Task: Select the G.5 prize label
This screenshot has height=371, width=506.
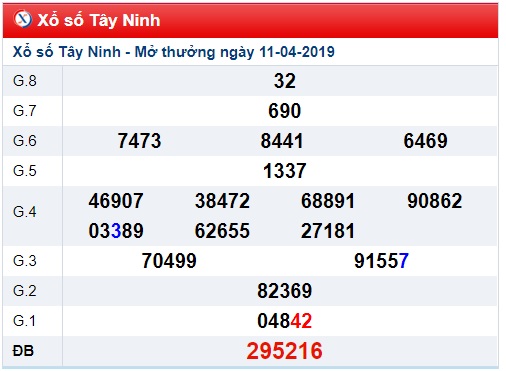Action: click(x=25, y=171)
